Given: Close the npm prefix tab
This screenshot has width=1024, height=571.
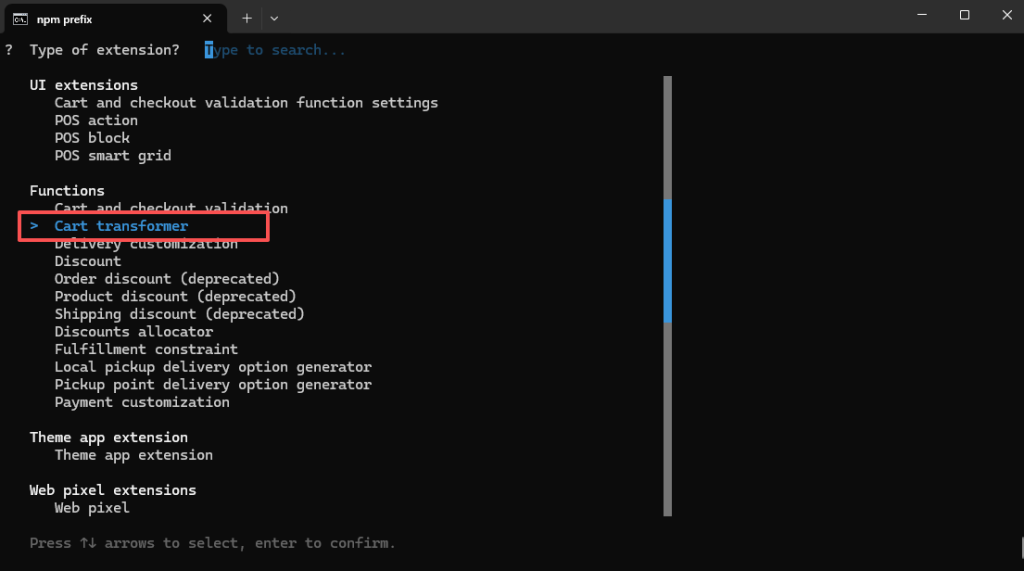Looking at the screenshot, I should pyautogui.click(x=207, y=18).
